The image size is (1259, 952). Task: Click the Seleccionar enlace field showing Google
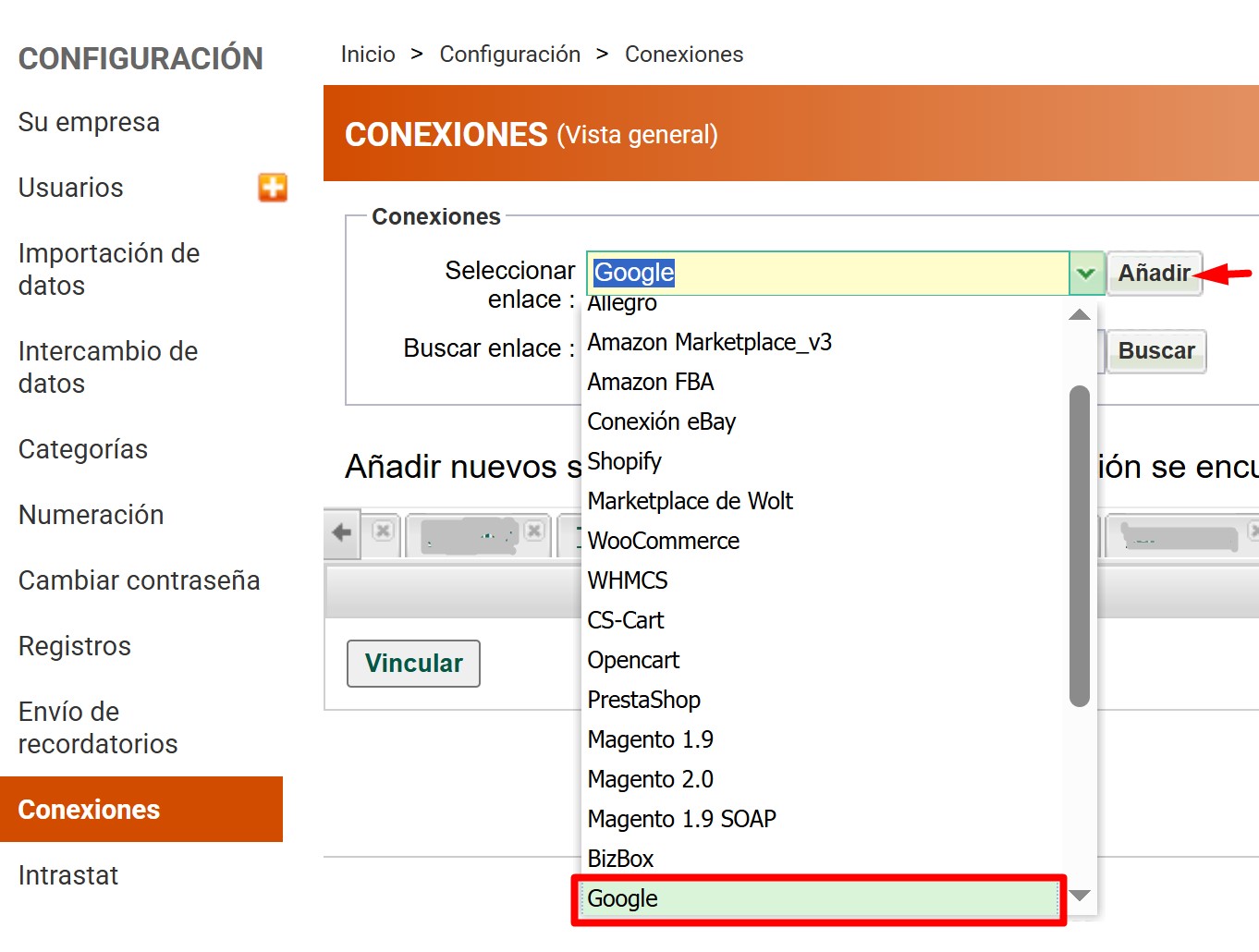coord(828,274)
